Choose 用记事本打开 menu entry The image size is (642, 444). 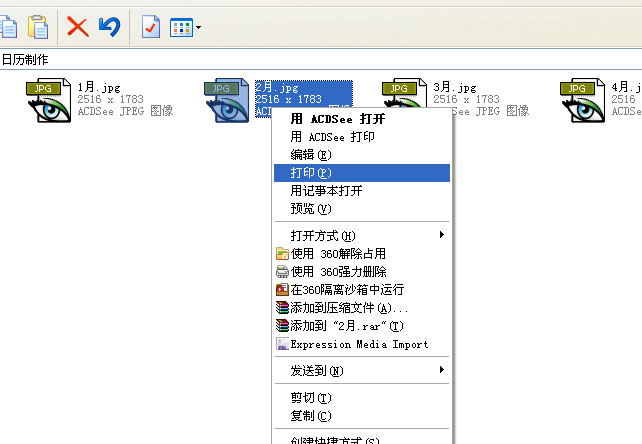[x=362, y=191]
